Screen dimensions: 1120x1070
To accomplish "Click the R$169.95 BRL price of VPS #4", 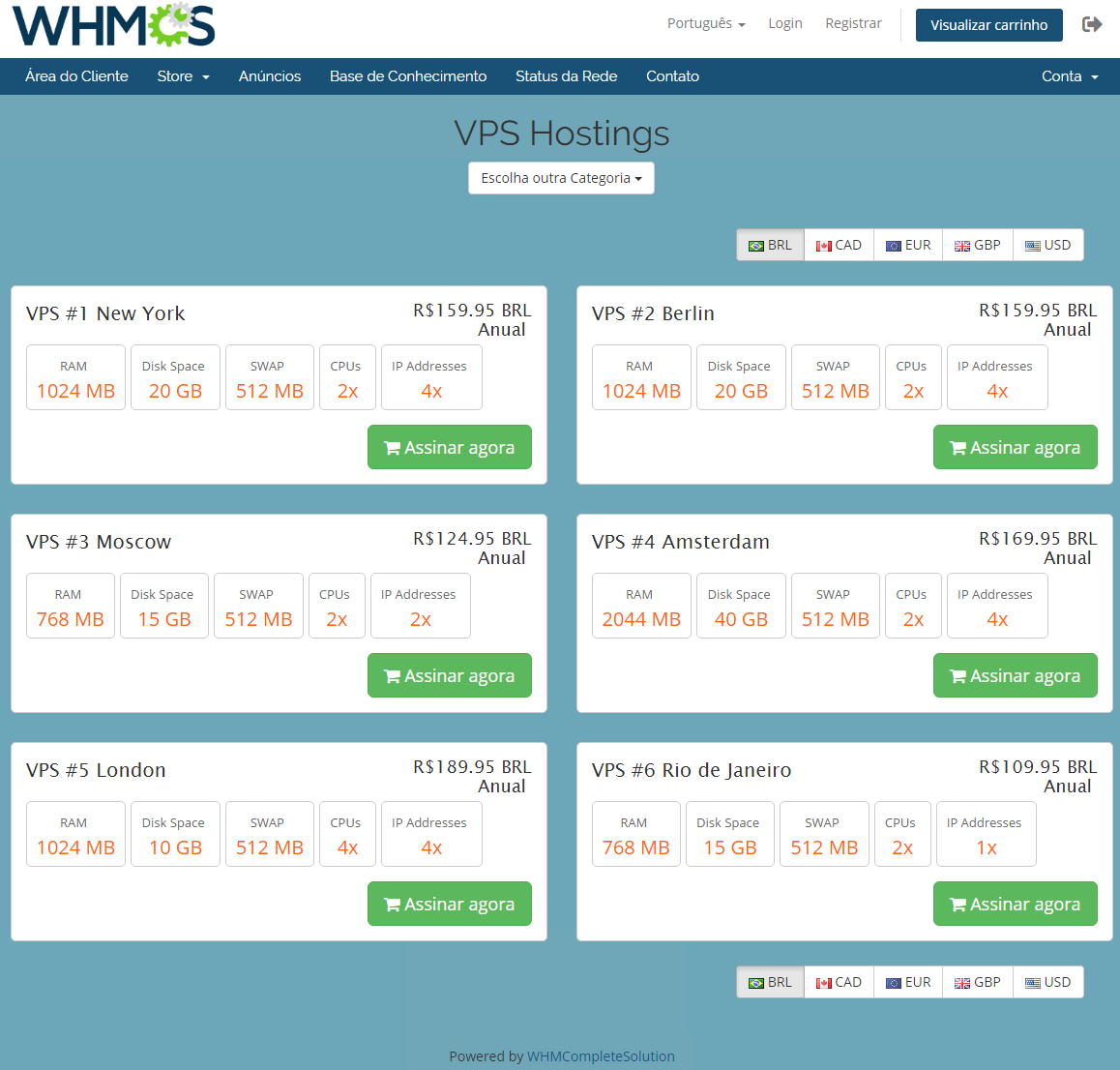I will coord(1038,539).
